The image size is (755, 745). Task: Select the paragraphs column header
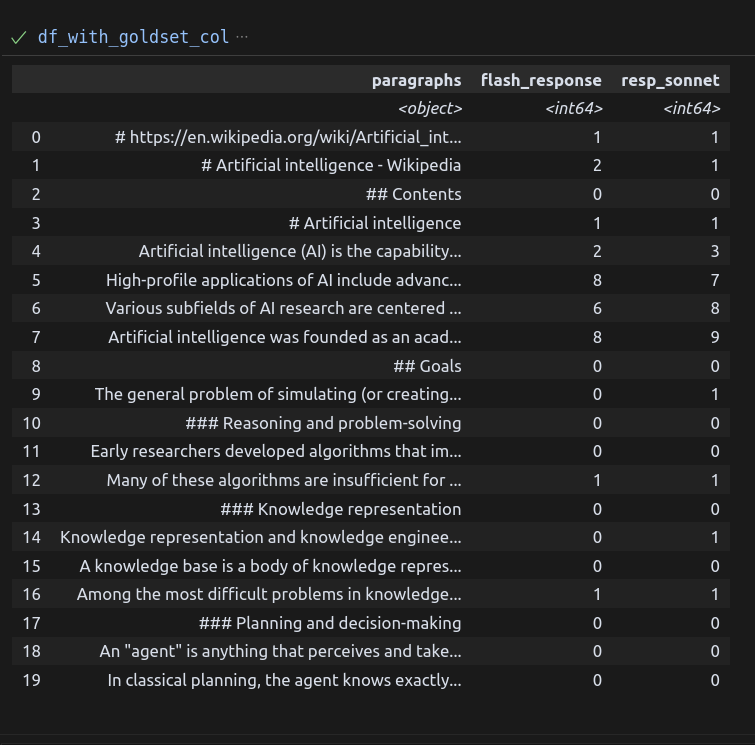click(417, 80)
